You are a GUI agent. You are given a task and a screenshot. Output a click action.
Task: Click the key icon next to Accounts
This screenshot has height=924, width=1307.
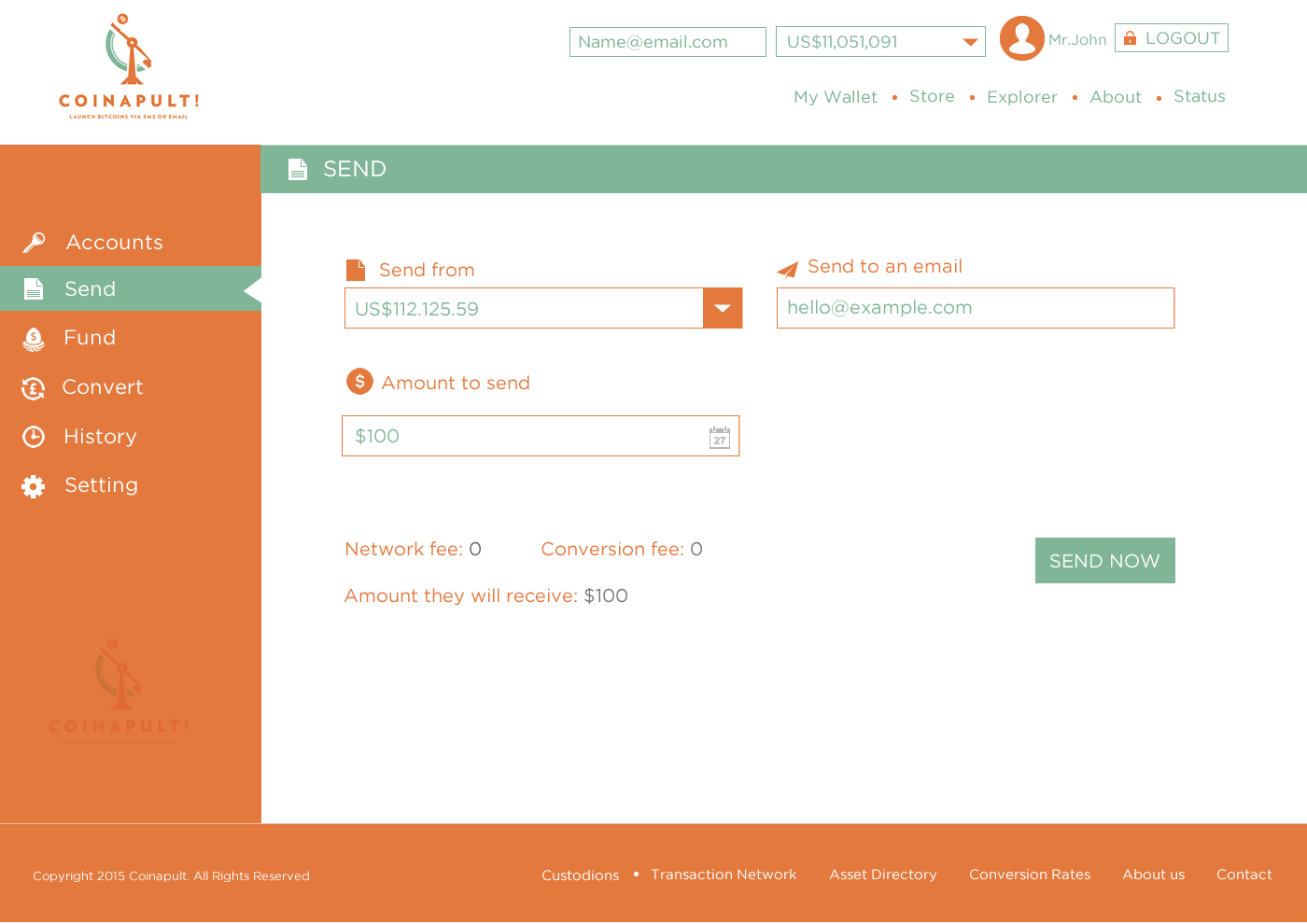pyautogui.click(x=34, y=243)
